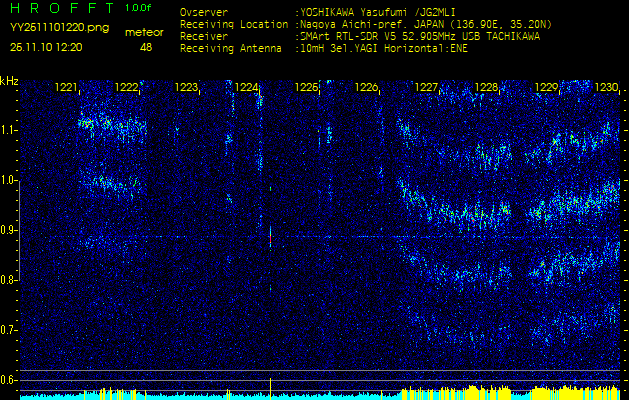Select the 0.7 kHz axis label

(x=10, y=330)
